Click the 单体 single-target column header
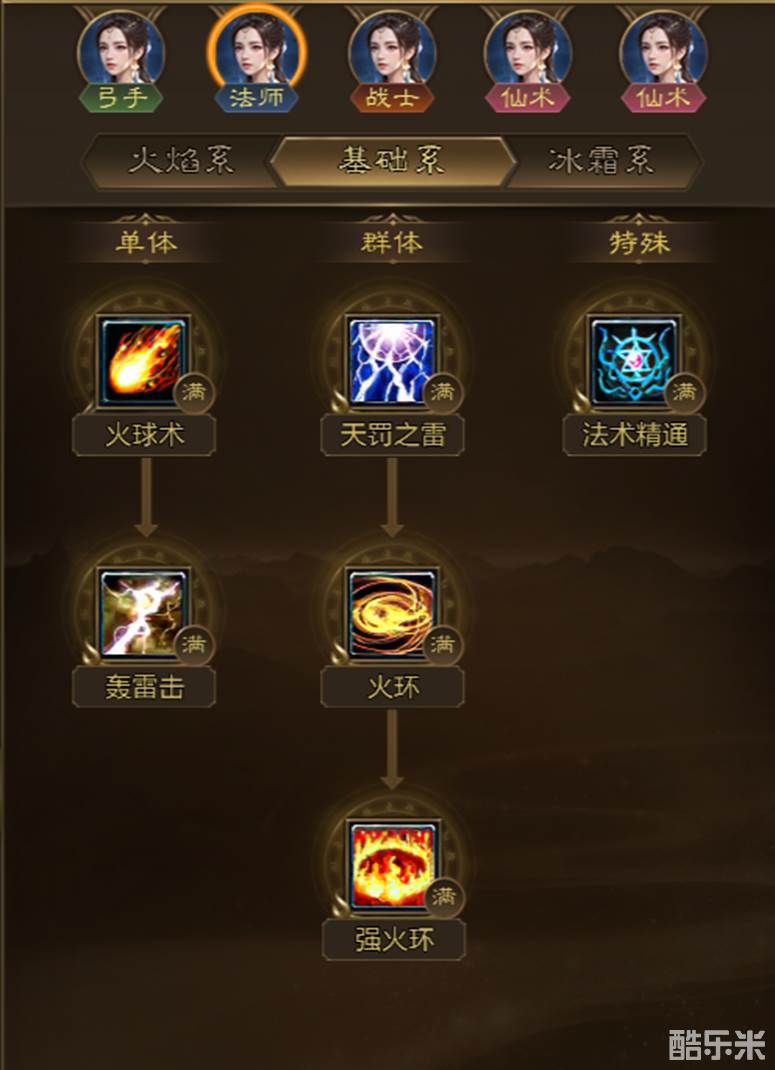 146,244
